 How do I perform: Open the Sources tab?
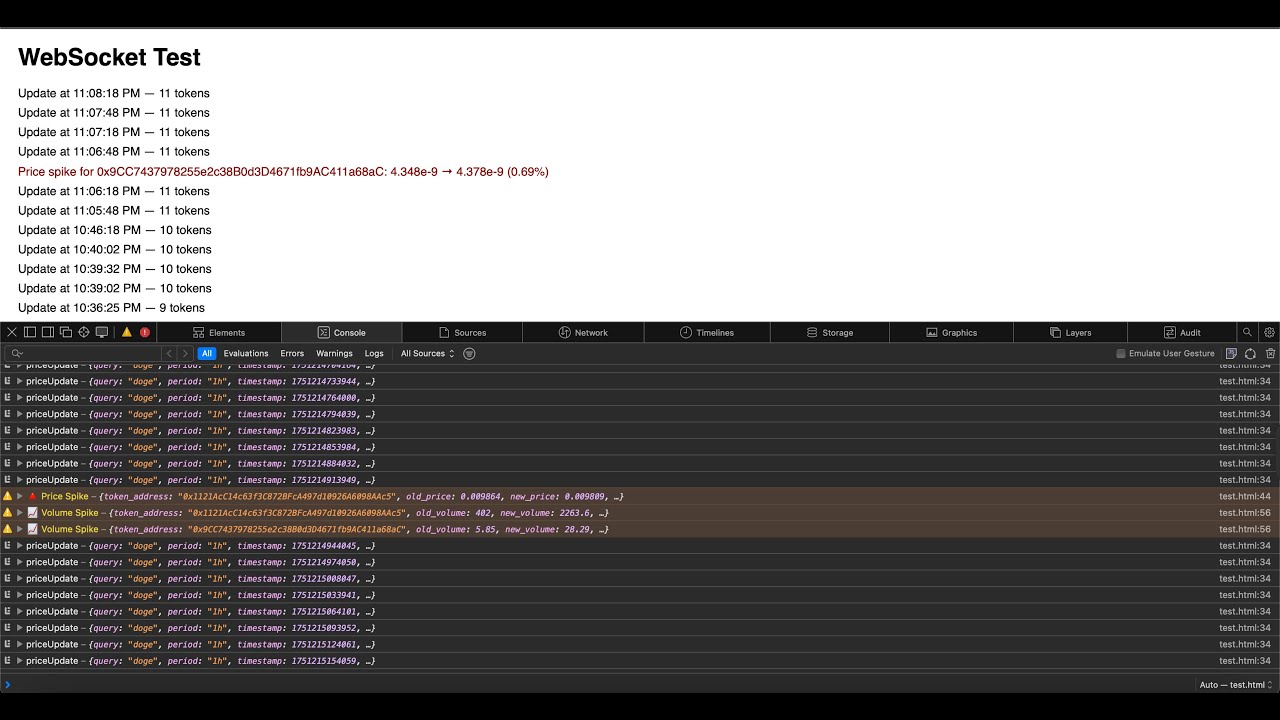tap(462, 332)
